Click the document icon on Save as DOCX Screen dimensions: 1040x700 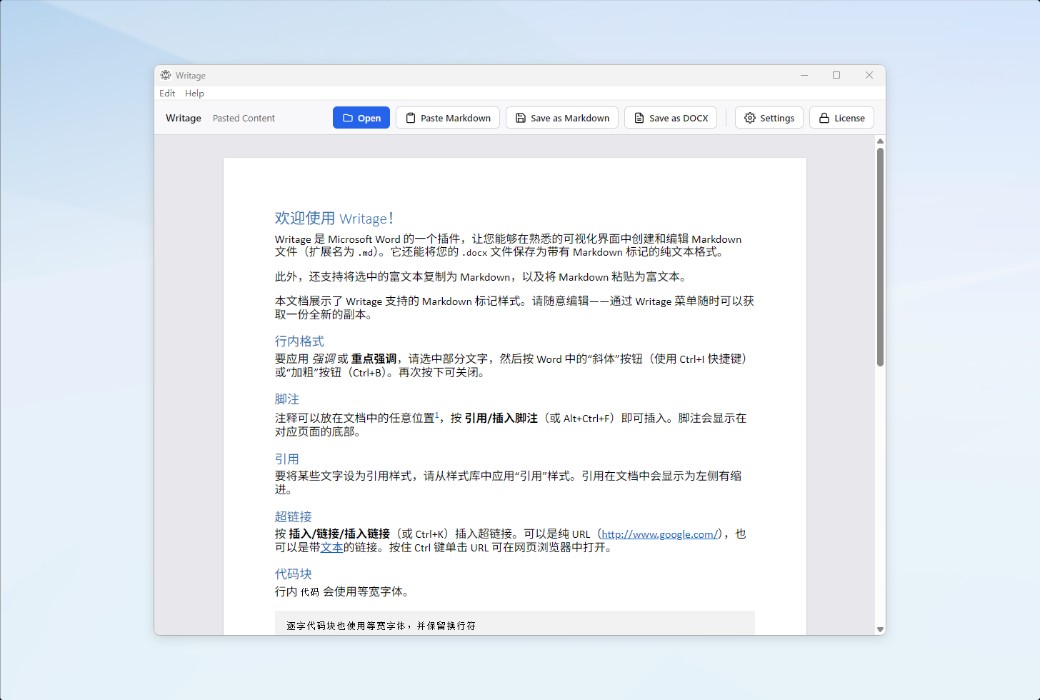click(x=638, y=117)
